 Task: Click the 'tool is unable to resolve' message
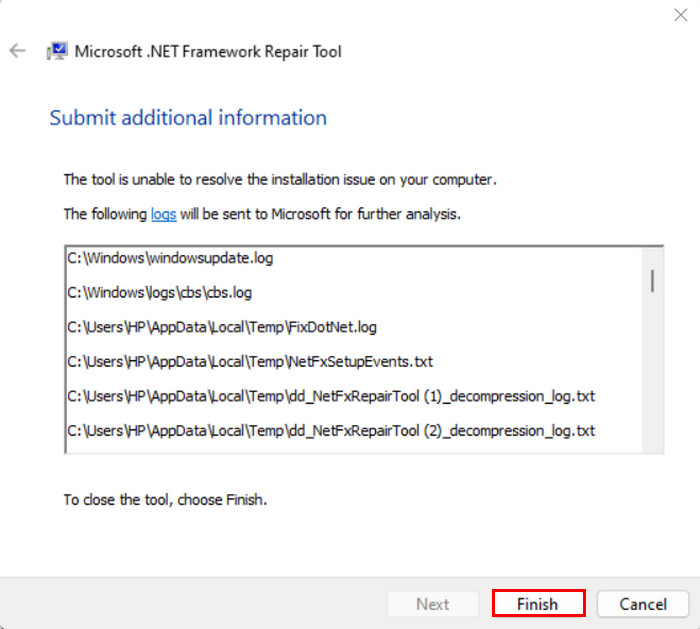pyautogui.click(x=280, y=179)
